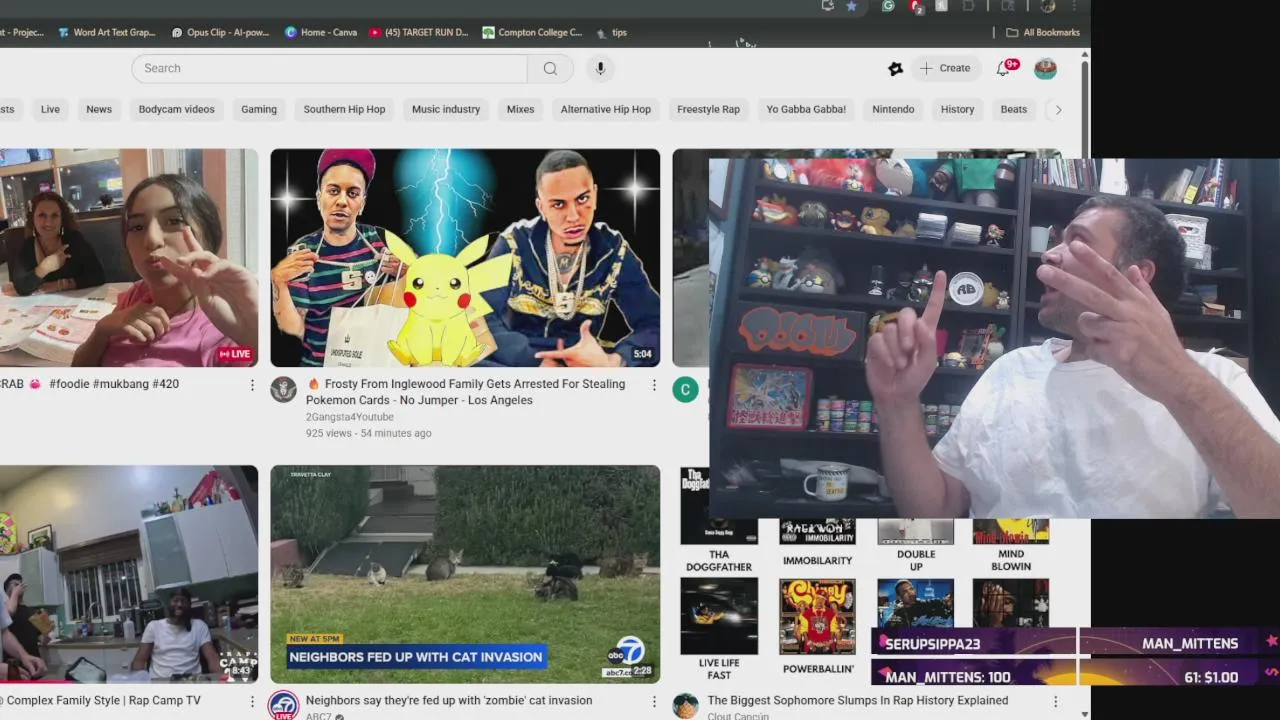Click the POWERBALLIN' album label

[818, 669]
